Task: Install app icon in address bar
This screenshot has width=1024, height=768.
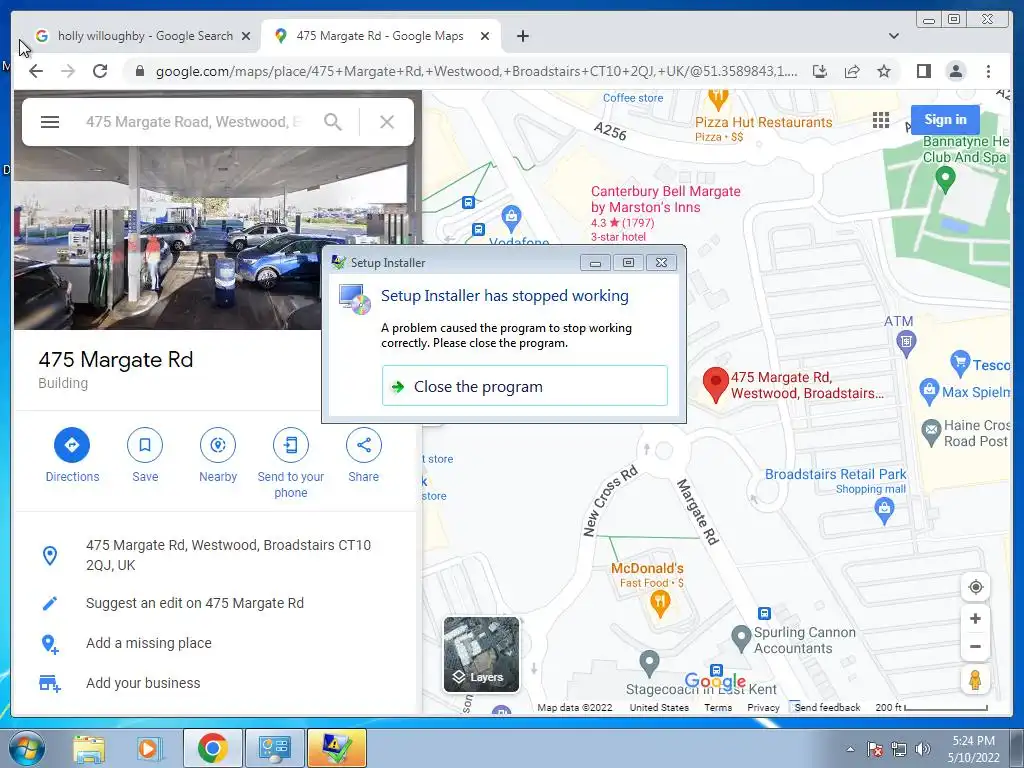Action: coord(820,71)
